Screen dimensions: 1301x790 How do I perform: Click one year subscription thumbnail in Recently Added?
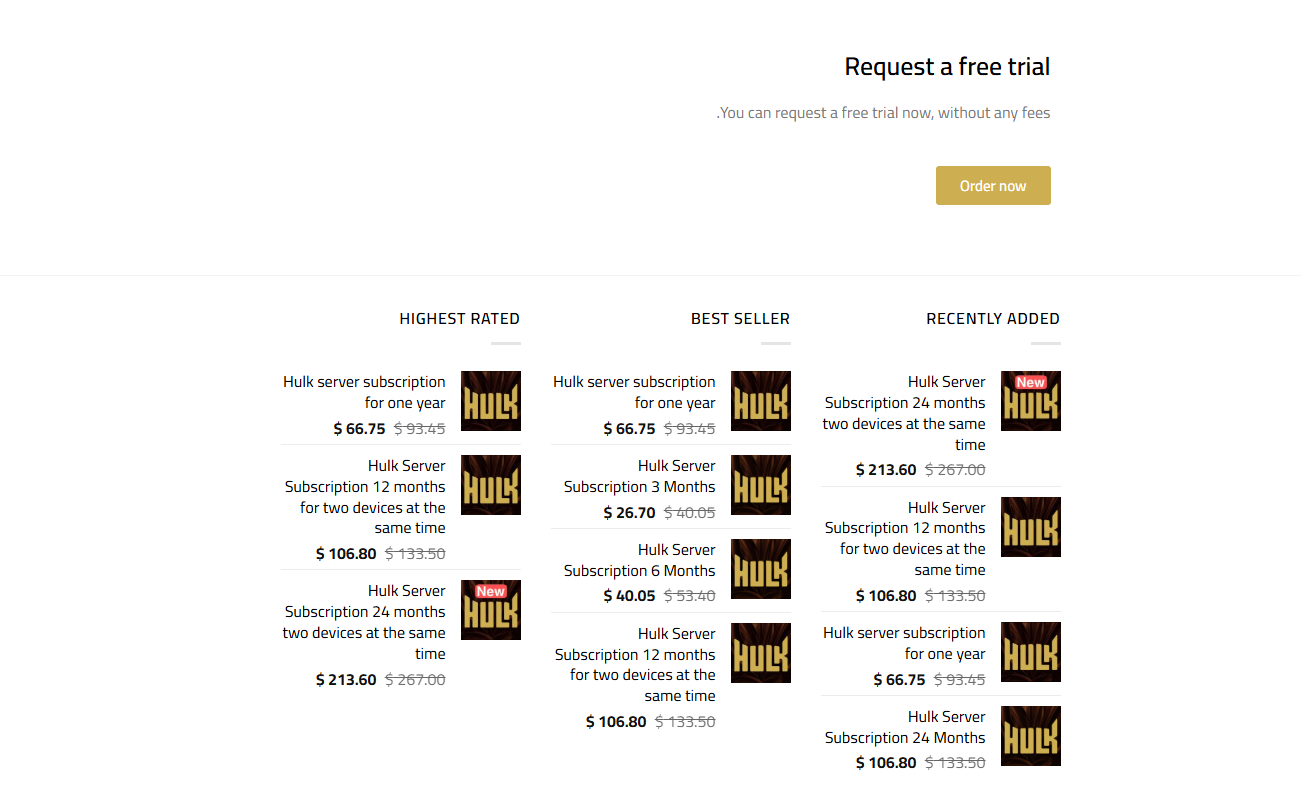coord(1030,652)
